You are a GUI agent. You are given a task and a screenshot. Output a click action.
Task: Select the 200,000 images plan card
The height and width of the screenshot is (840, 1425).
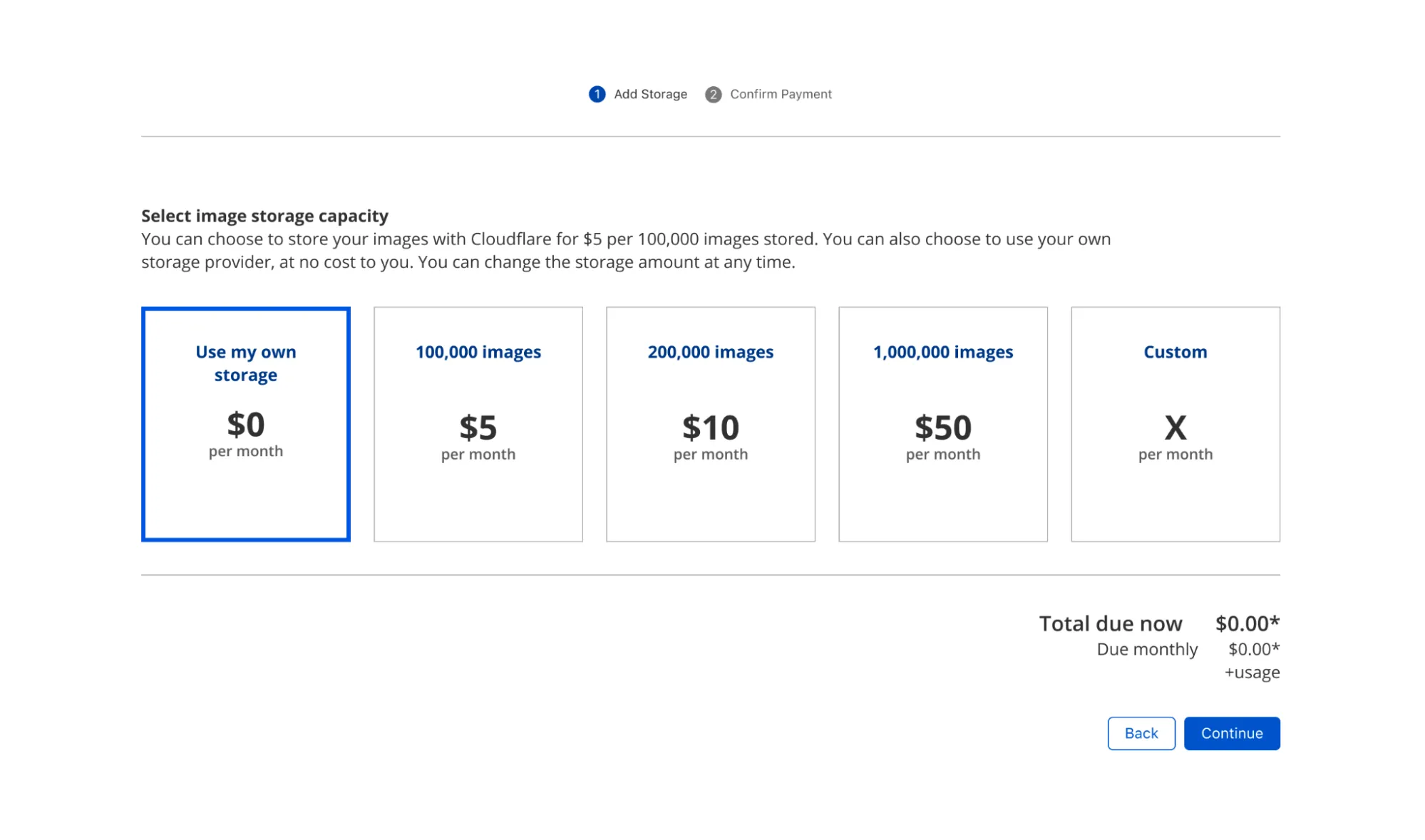pyautogui.click(x=710, y=352)
